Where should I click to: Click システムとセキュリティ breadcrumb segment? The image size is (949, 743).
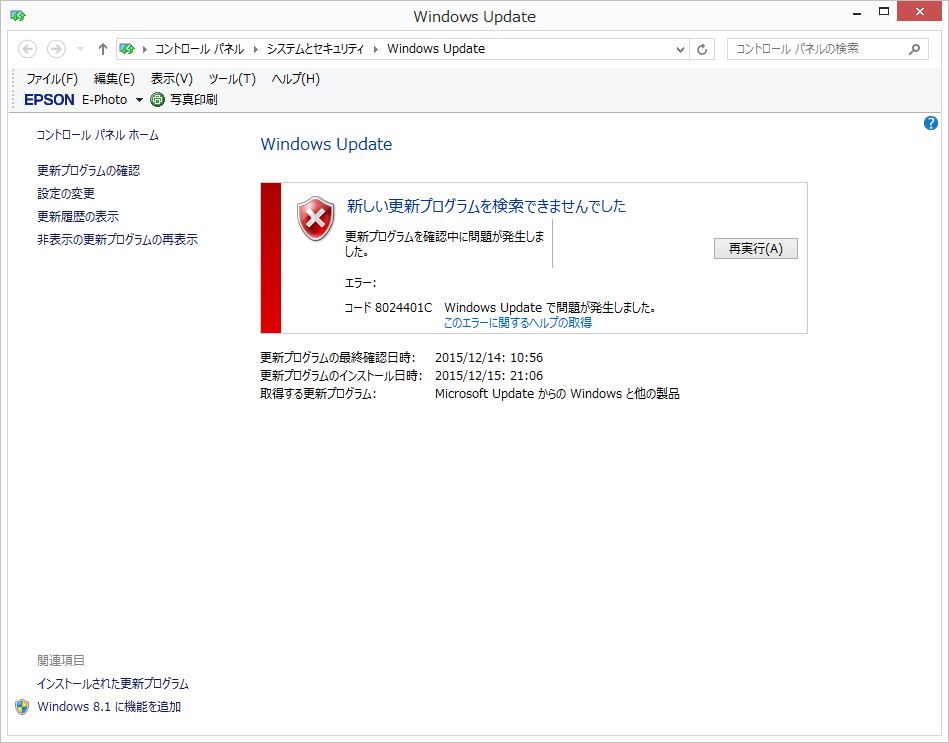315,49
